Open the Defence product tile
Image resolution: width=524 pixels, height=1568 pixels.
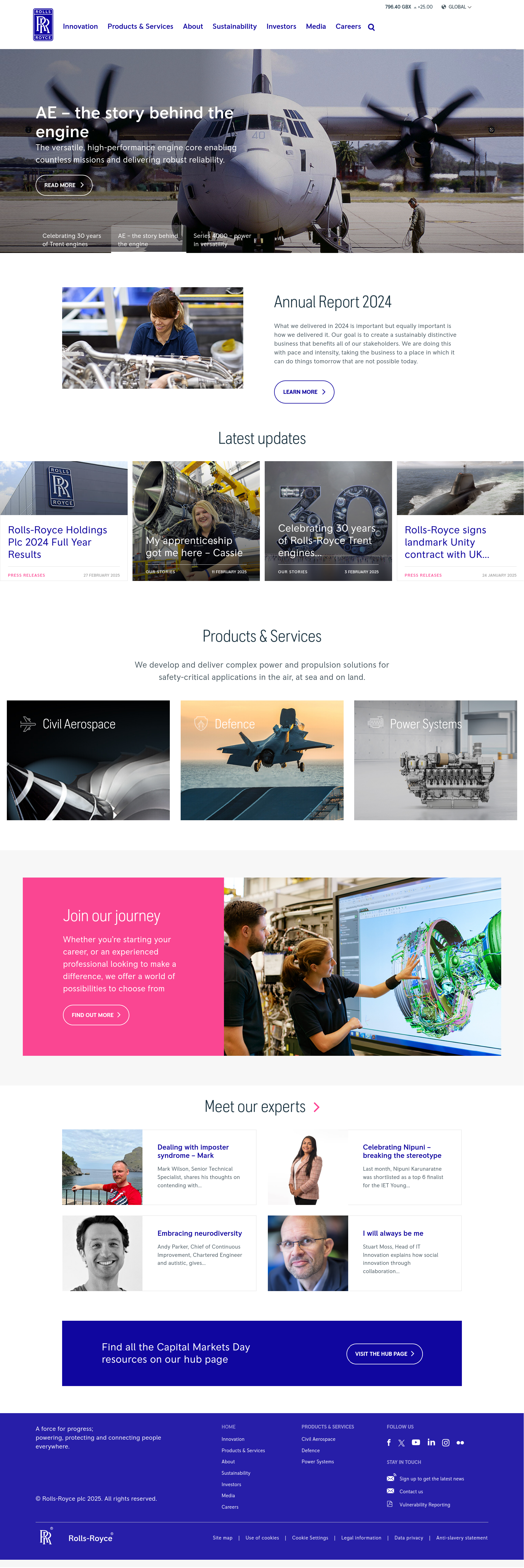tap(262, 760)
